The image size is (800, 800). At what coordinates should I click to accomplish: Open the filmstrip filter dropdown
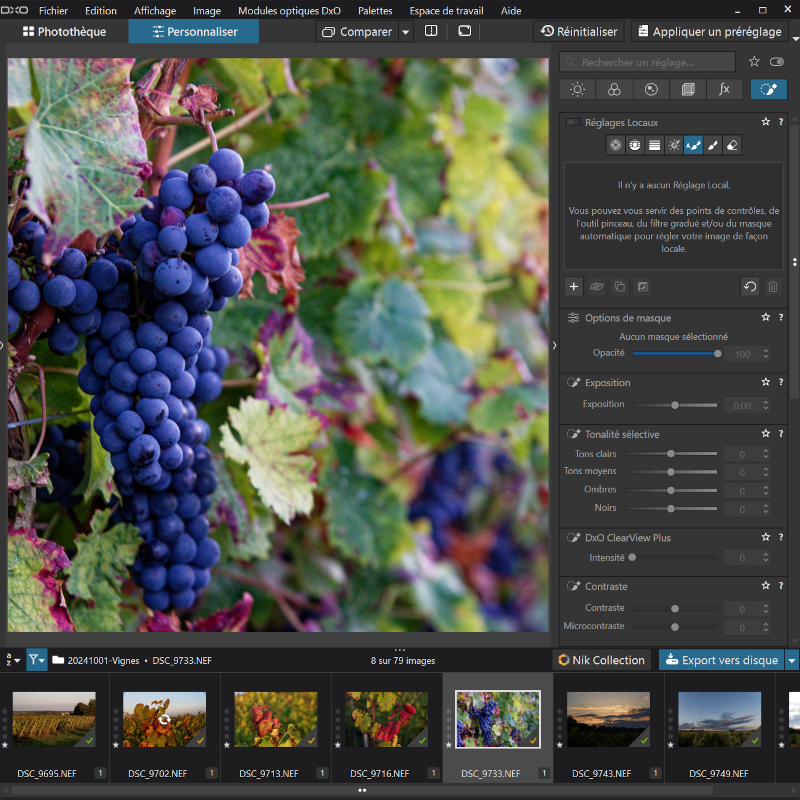(37, 660)
